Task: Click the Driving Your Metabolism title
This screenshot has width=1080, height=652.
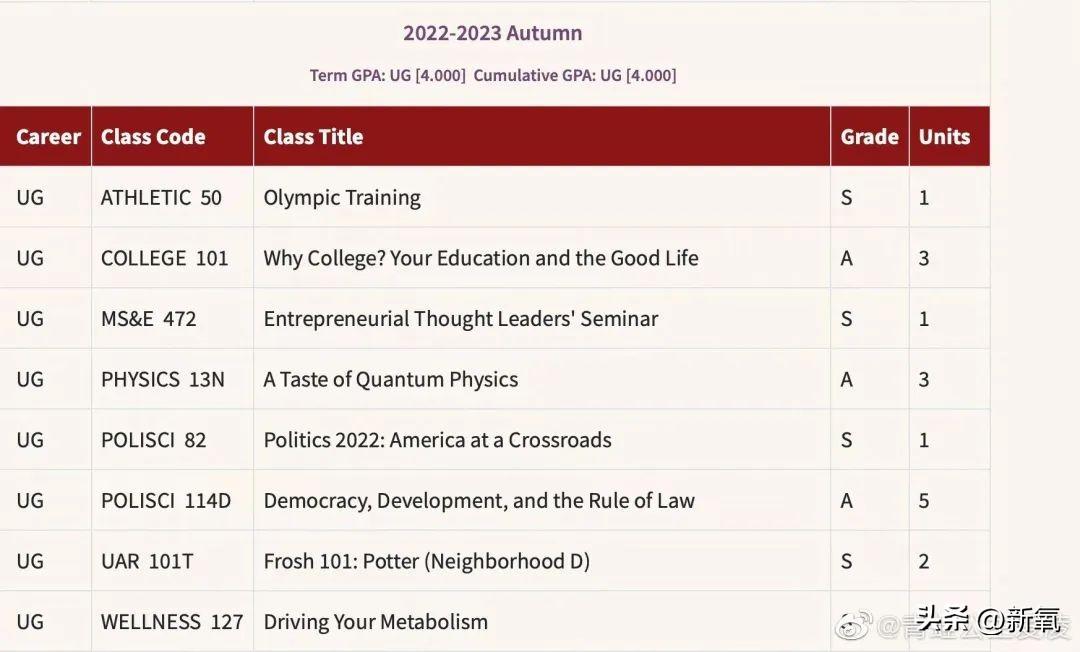Action: [x=376, y=622]
